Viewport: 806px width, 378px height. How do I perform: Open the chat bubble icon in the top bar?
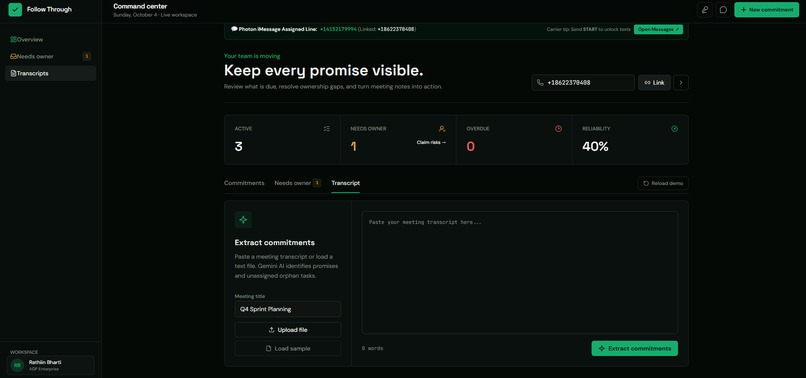tap(723, 10)
